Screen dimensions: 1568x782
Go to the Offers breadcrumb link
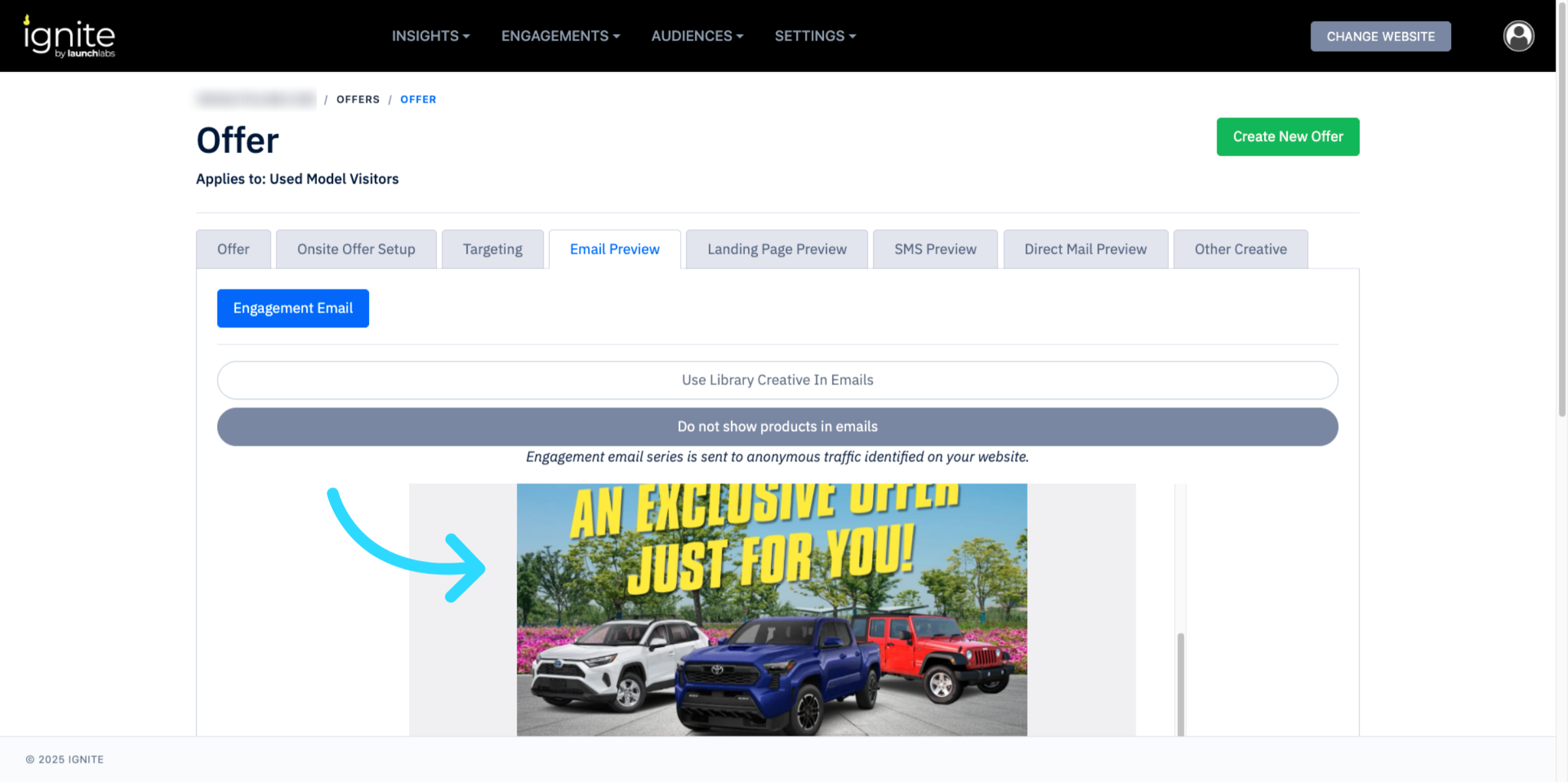[357, 99]
